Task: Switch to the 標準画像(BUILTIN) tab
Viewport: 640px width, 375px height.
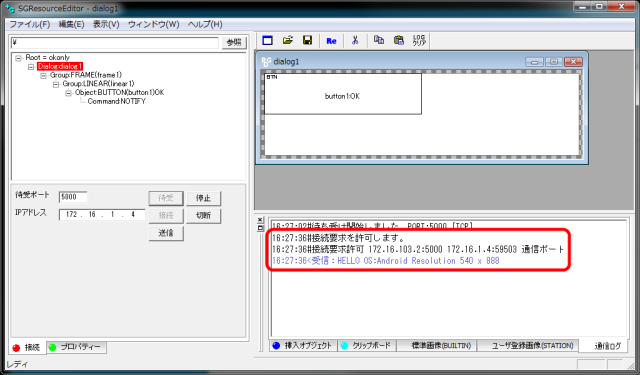Action: [437, 346]
